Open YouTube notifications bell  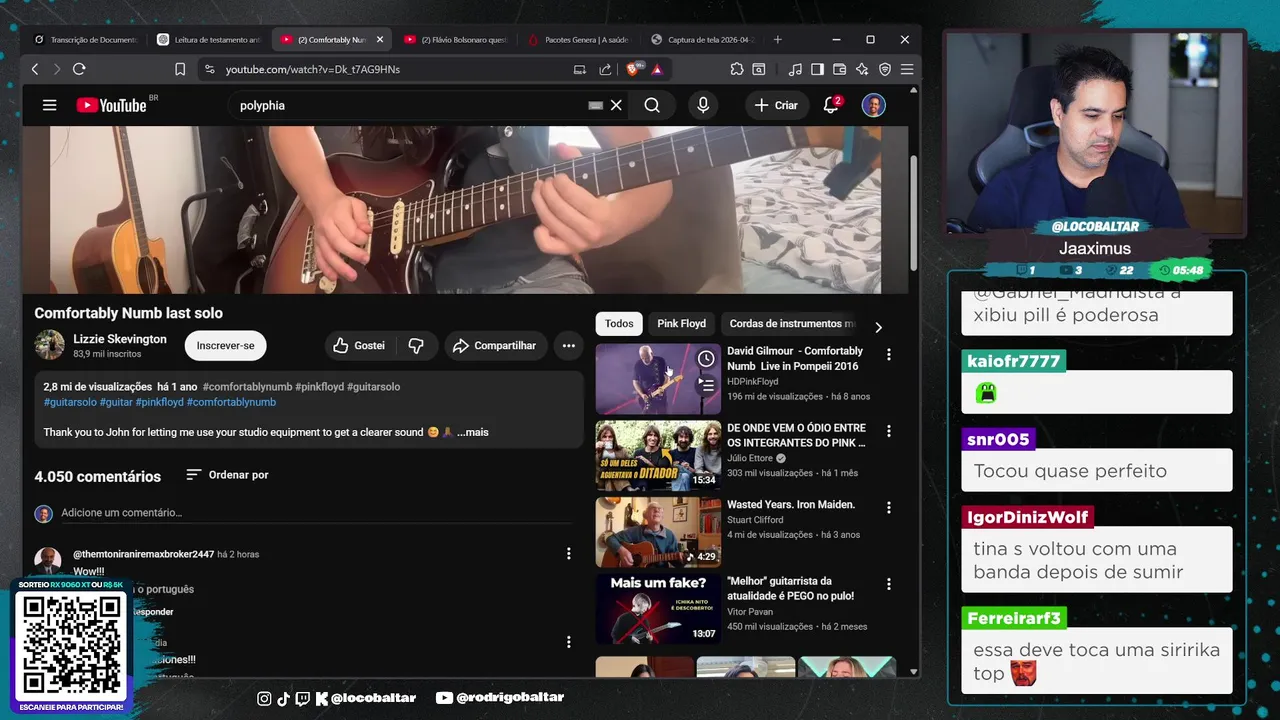click(831, 105)
